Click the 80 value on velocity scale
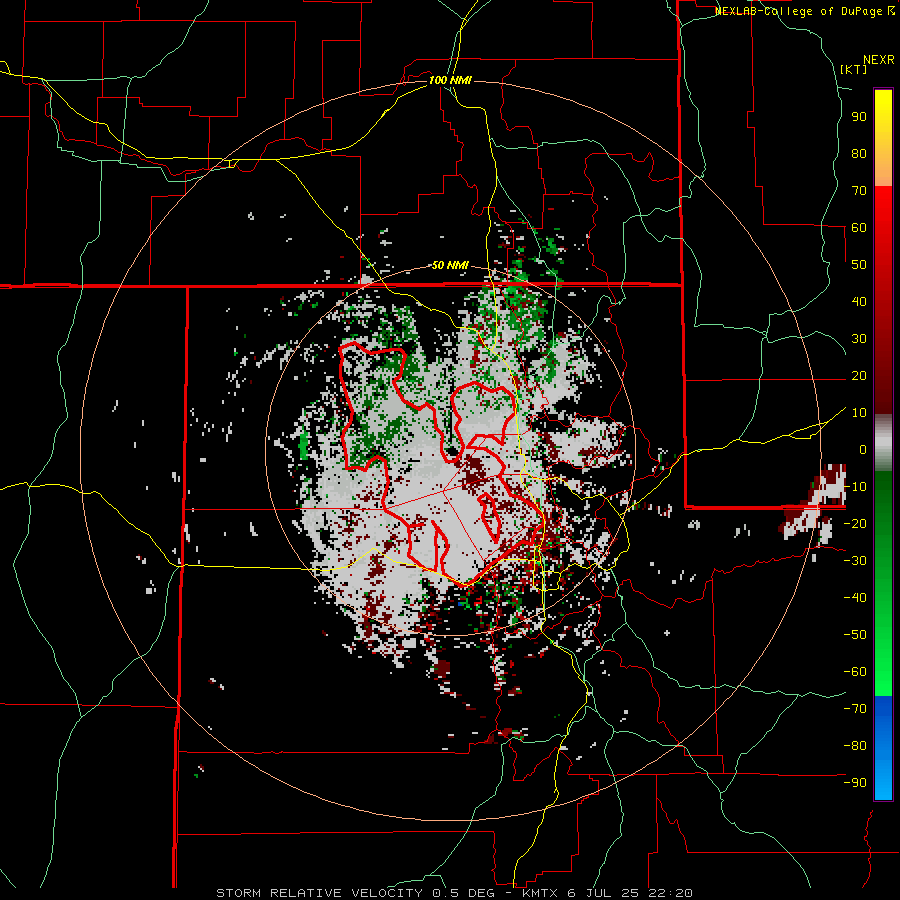 pos(859,154)
